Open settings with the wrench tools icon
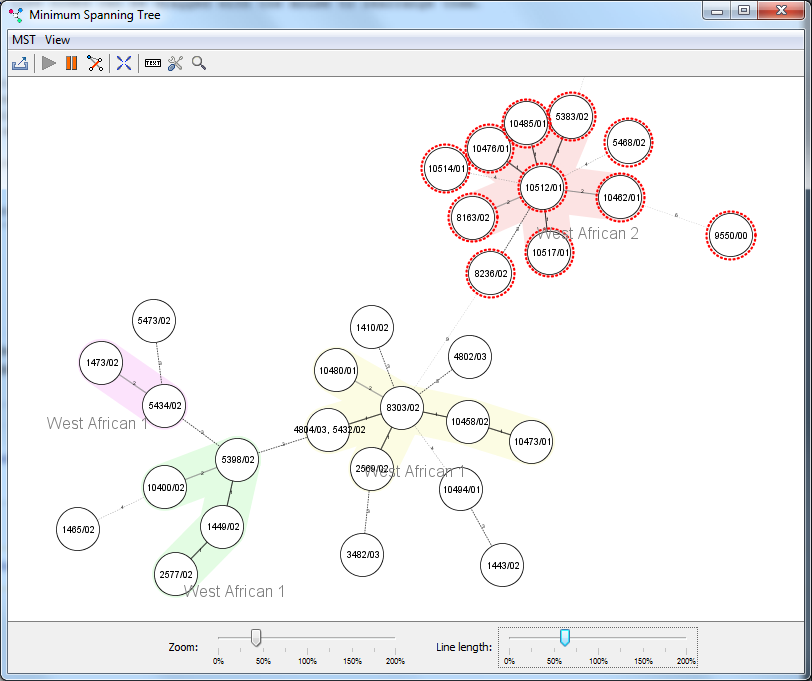Image resolution: width=812 pixels, height=681 pixels. 175,63
